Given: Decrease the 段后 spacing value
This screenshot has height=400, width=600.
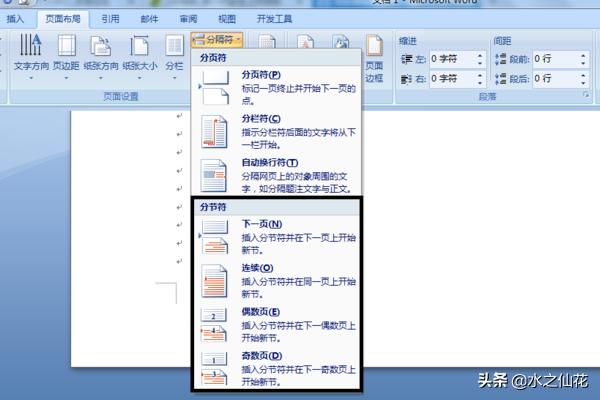Looking at the screenshot, I should 583,83.
